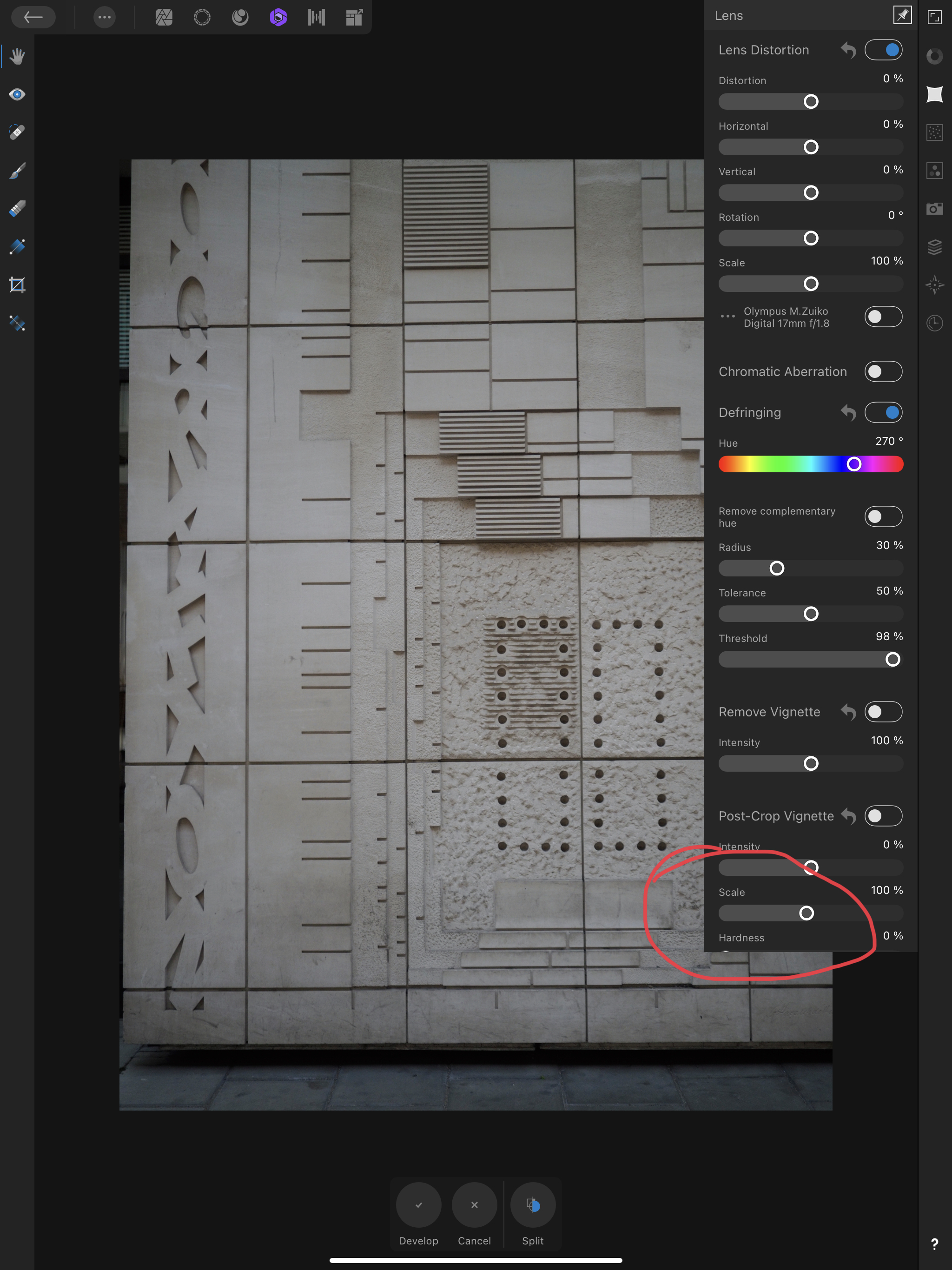This screenshot has height=1270, width=952.
Task: Switch to the Liquify persona icon
Action: (202, 17)
